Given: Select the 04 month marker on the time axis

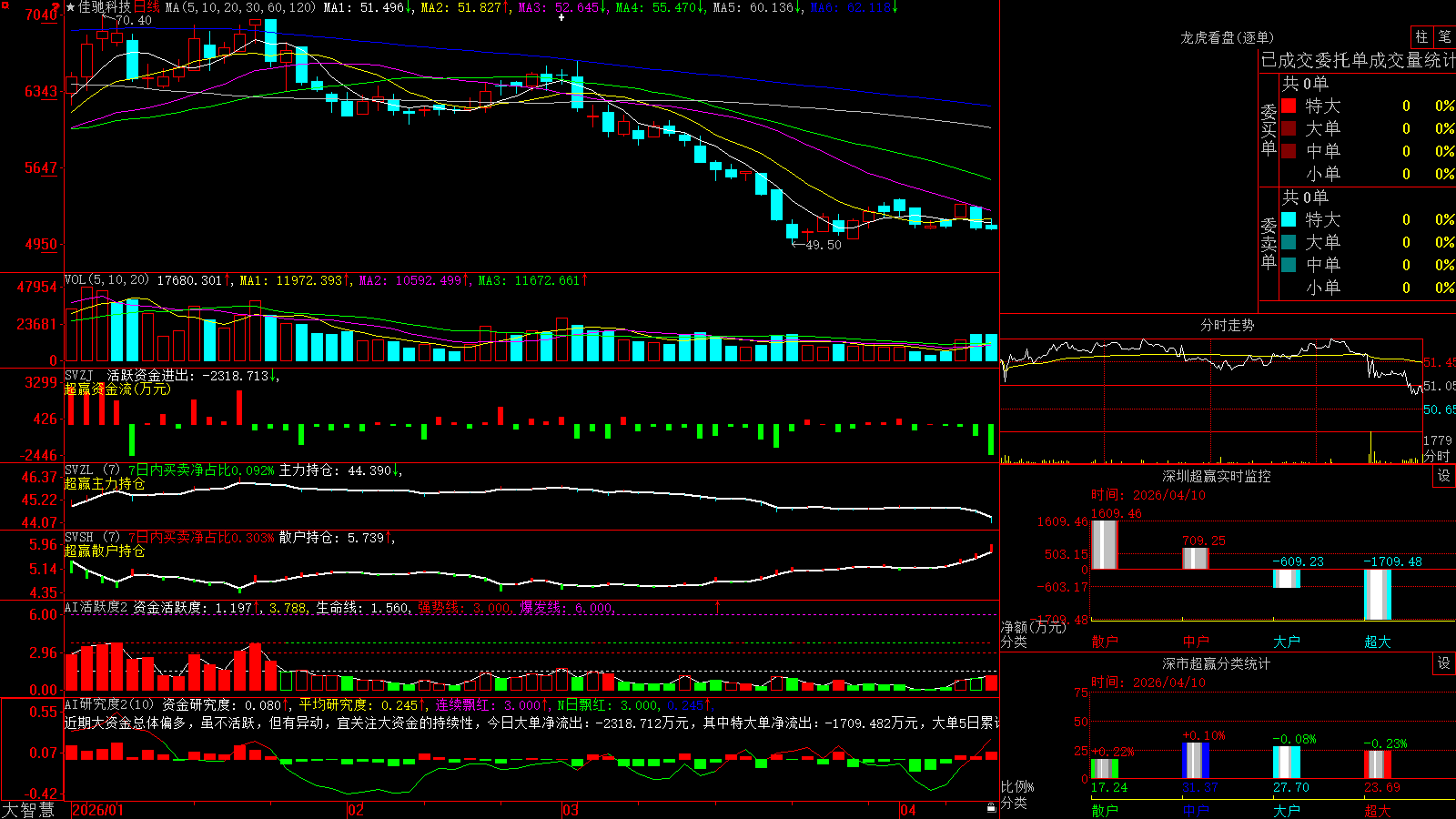Looking at the screenshot, I should coord(907,810).
